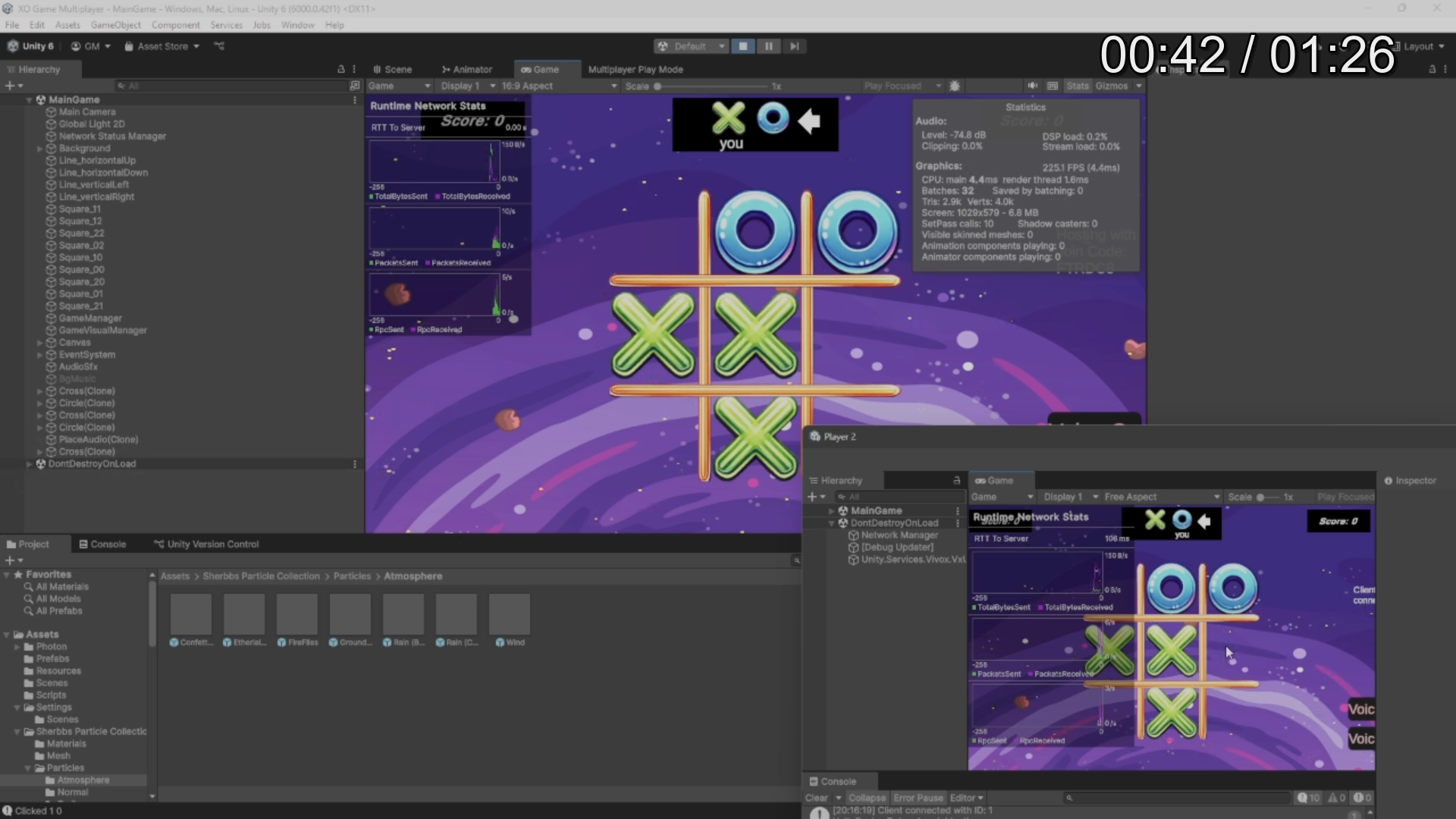
Task: Click the Asset Store button
Action: pos(162,46)
